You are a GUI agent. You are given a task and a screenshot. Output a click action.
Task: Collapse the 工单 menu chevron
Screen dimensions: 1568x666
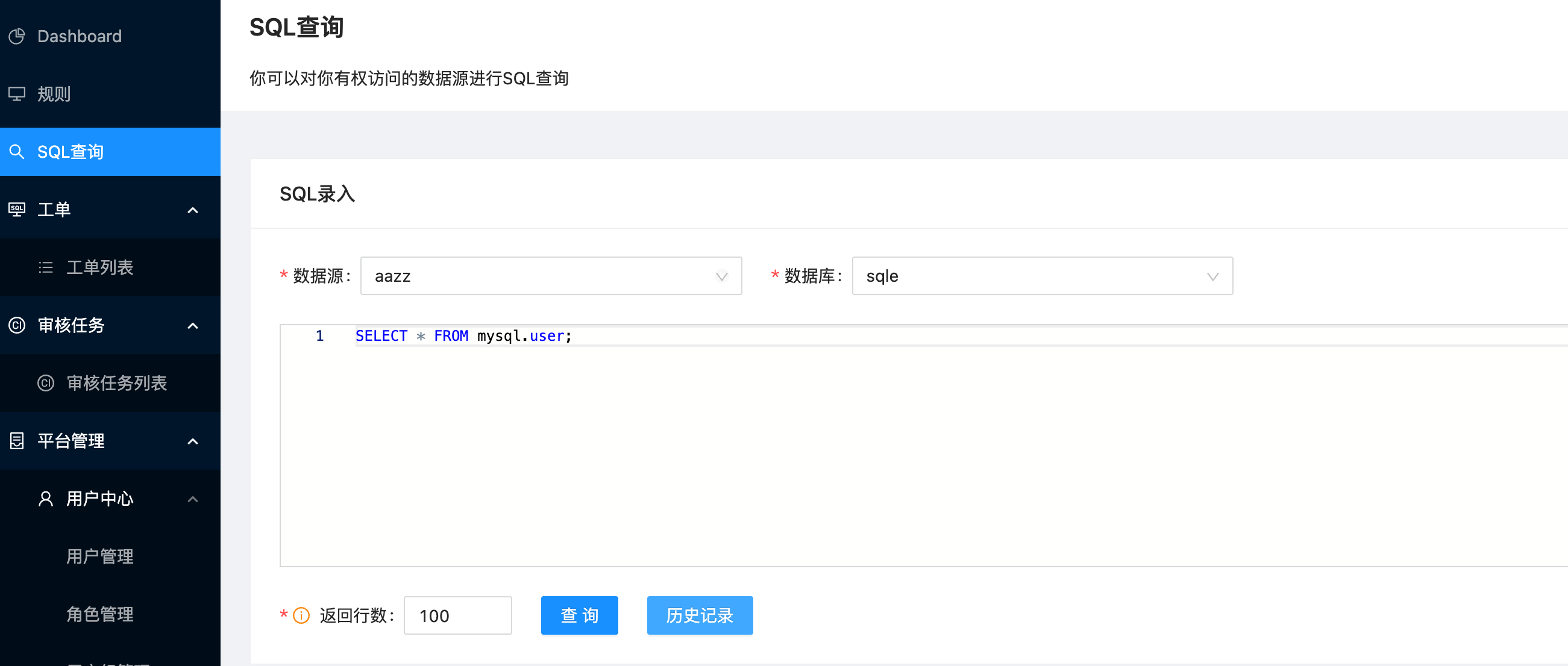(193, 210)
